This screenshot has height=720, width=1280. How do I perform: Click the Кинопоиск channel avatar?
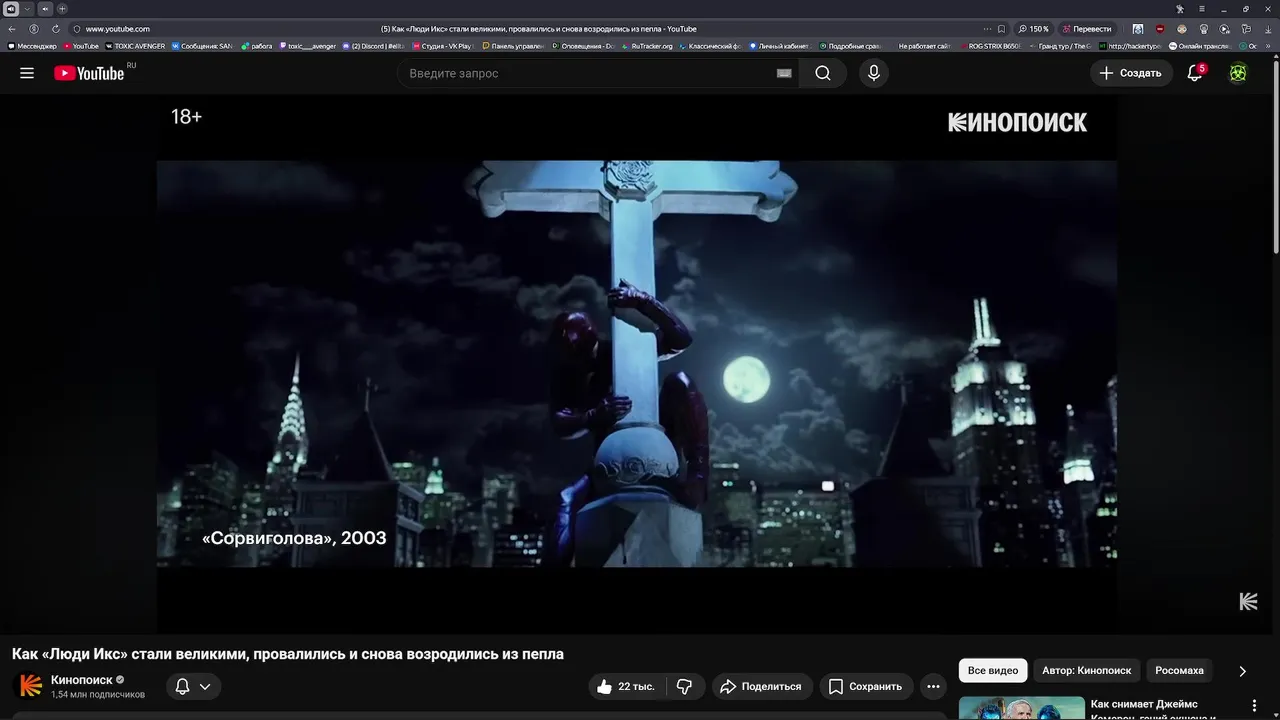(x=31, y=686)
